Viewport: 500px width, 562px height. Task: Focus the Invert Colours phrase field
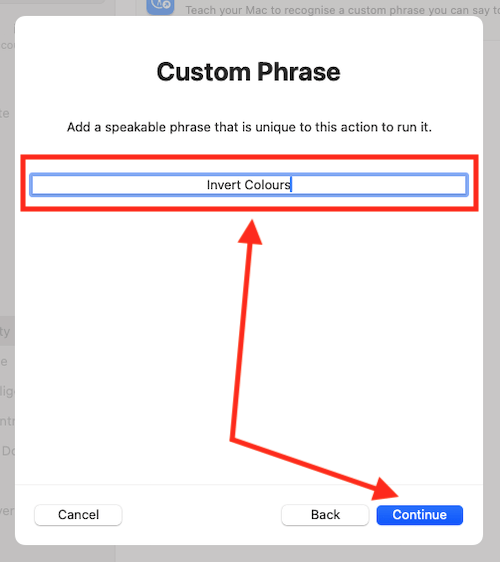tap(249, 185)
